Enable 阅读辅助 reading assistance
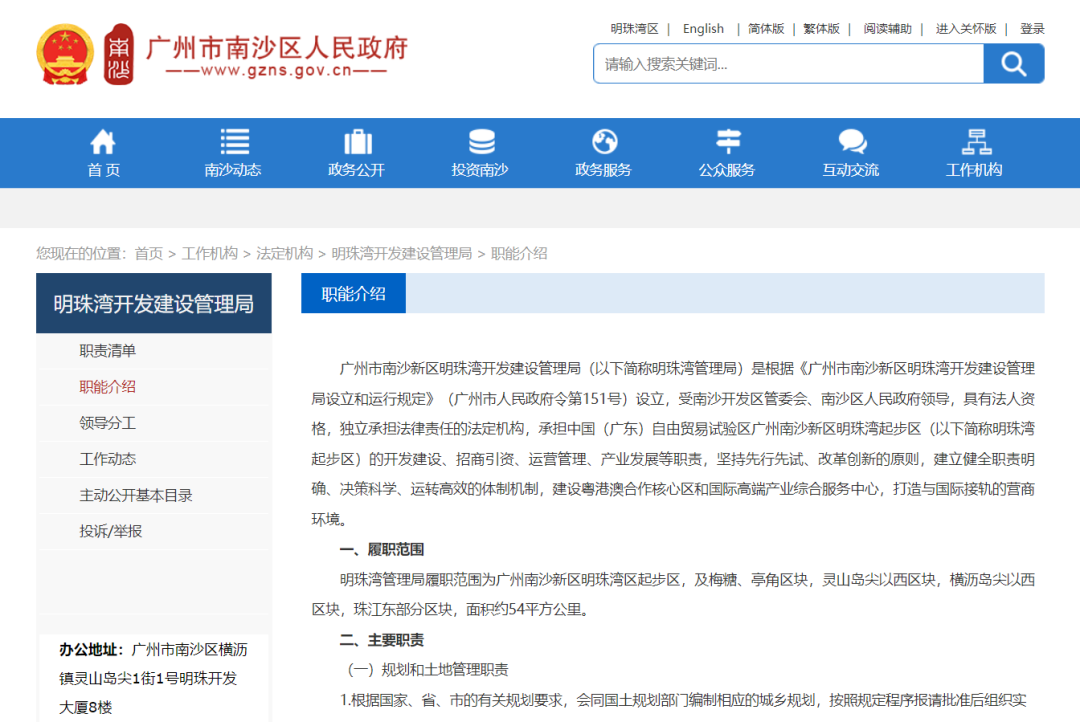 (x=888, y=28)
